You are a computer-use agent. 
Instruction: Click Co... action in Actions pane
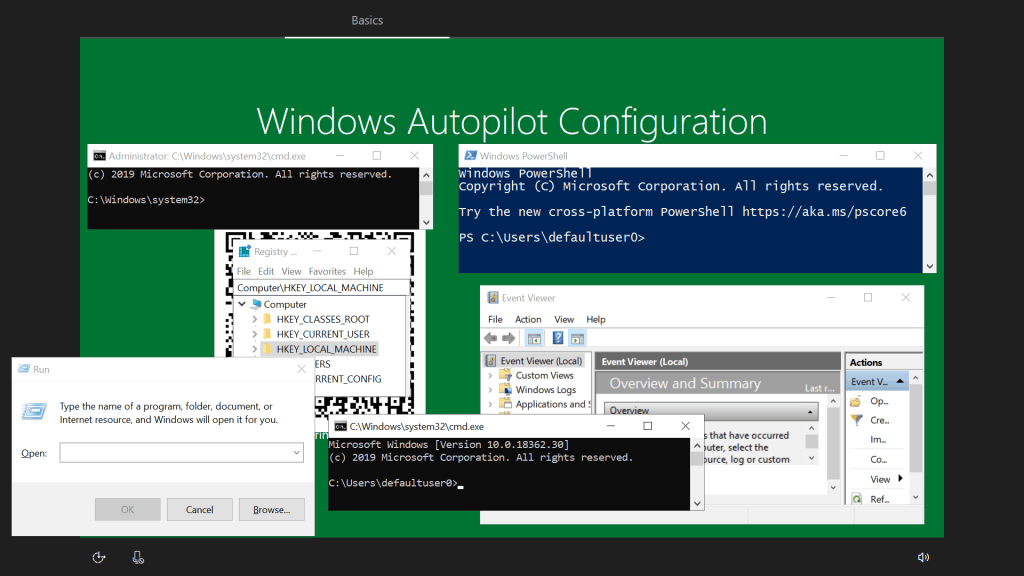pos(878,459)
